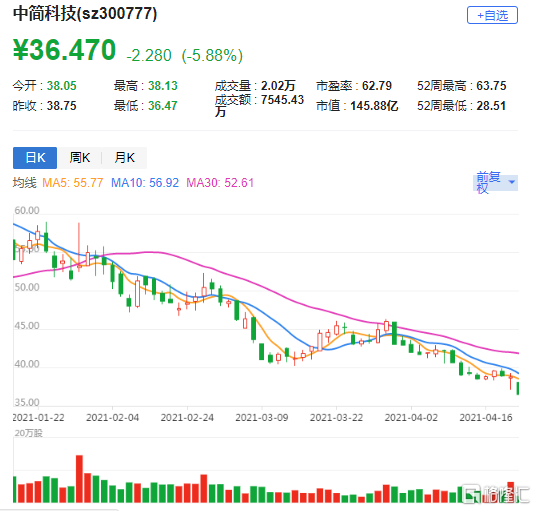Screen dimensions: 536x511
Task: Click the tallest red volume bar
Action: pos(79,479)
